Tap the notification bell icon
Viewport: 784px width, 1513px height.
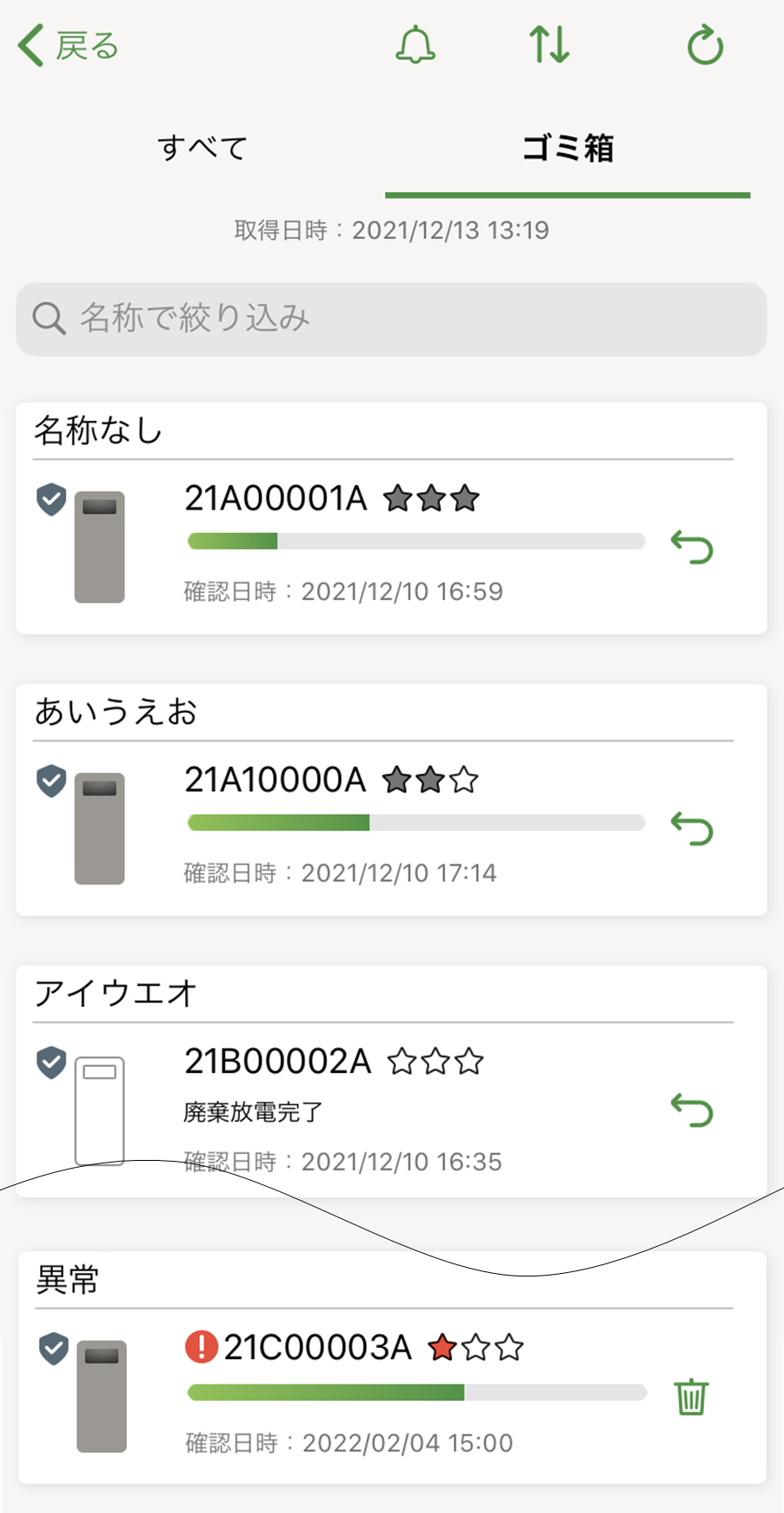[415, 45]
